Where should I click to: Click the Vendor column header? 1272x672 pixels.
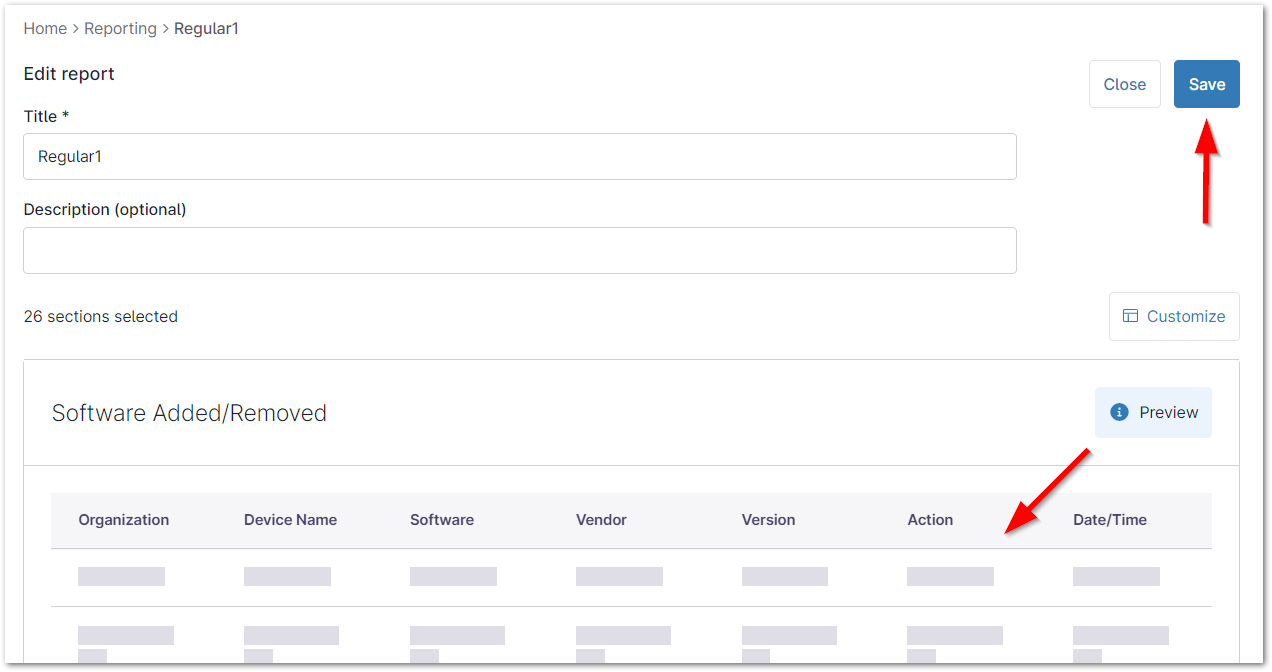coord(601,520)
